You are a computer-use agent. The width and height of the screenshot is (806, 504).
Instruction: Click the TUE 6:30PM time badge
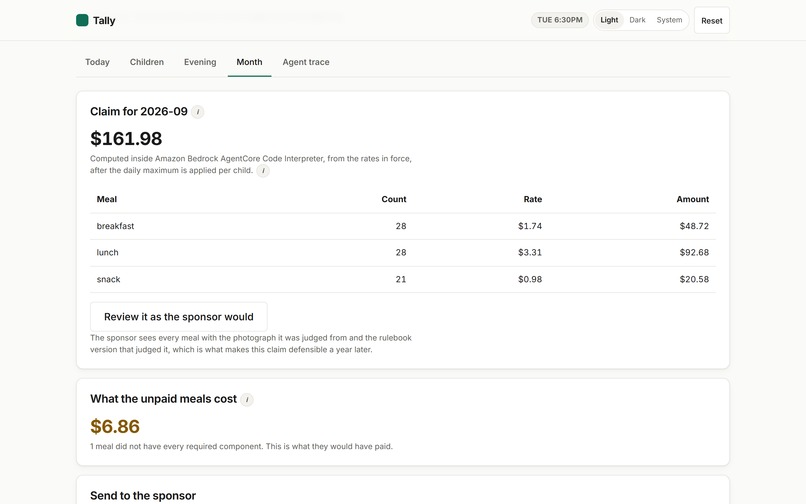(559, 20)
